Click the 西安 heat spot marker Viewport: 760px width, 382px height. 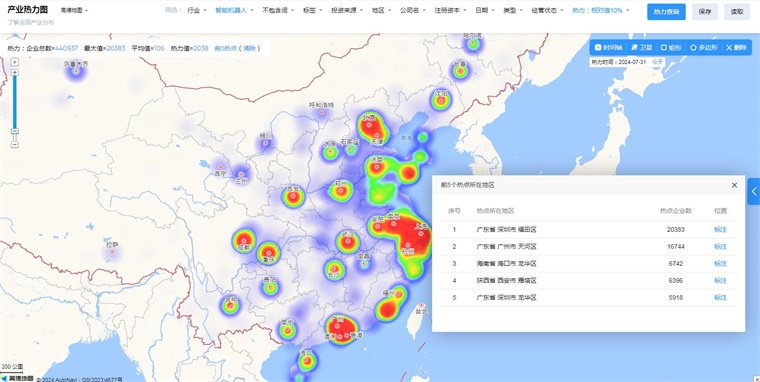coord(293,196)
